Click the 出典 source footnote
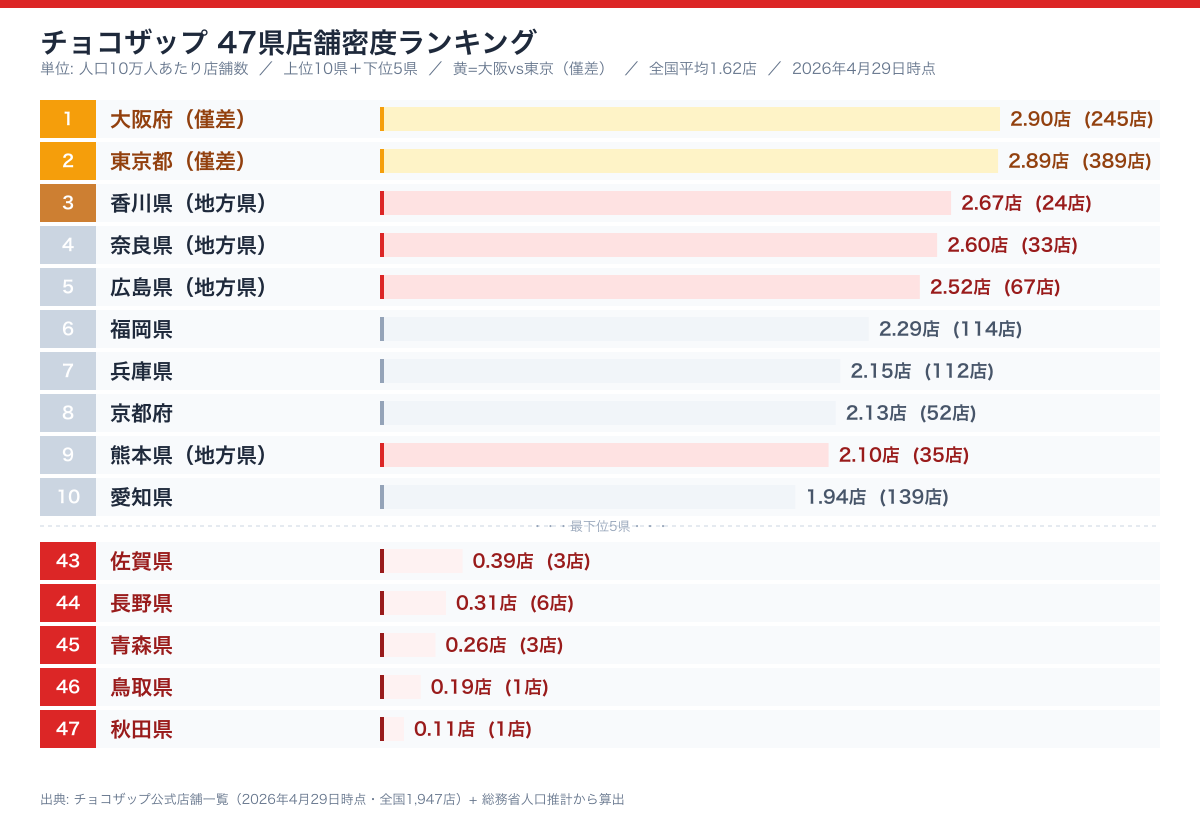Image resolution: width=1200 pixels, height=820 pixels. click(332, 799)
